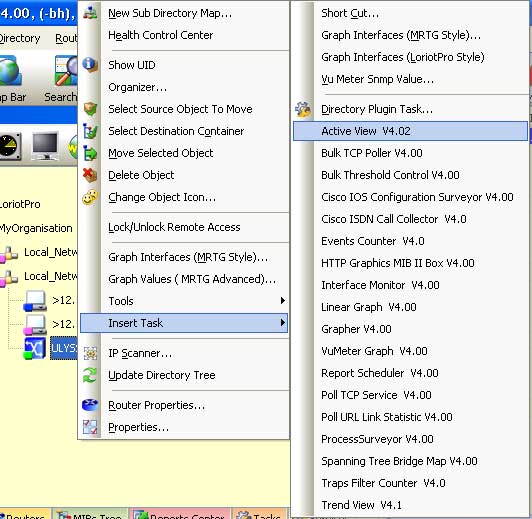The height and width of the screenshot is (519, 532).
Task: Click the Select Destination Container icon
Action: coord(90,131)
